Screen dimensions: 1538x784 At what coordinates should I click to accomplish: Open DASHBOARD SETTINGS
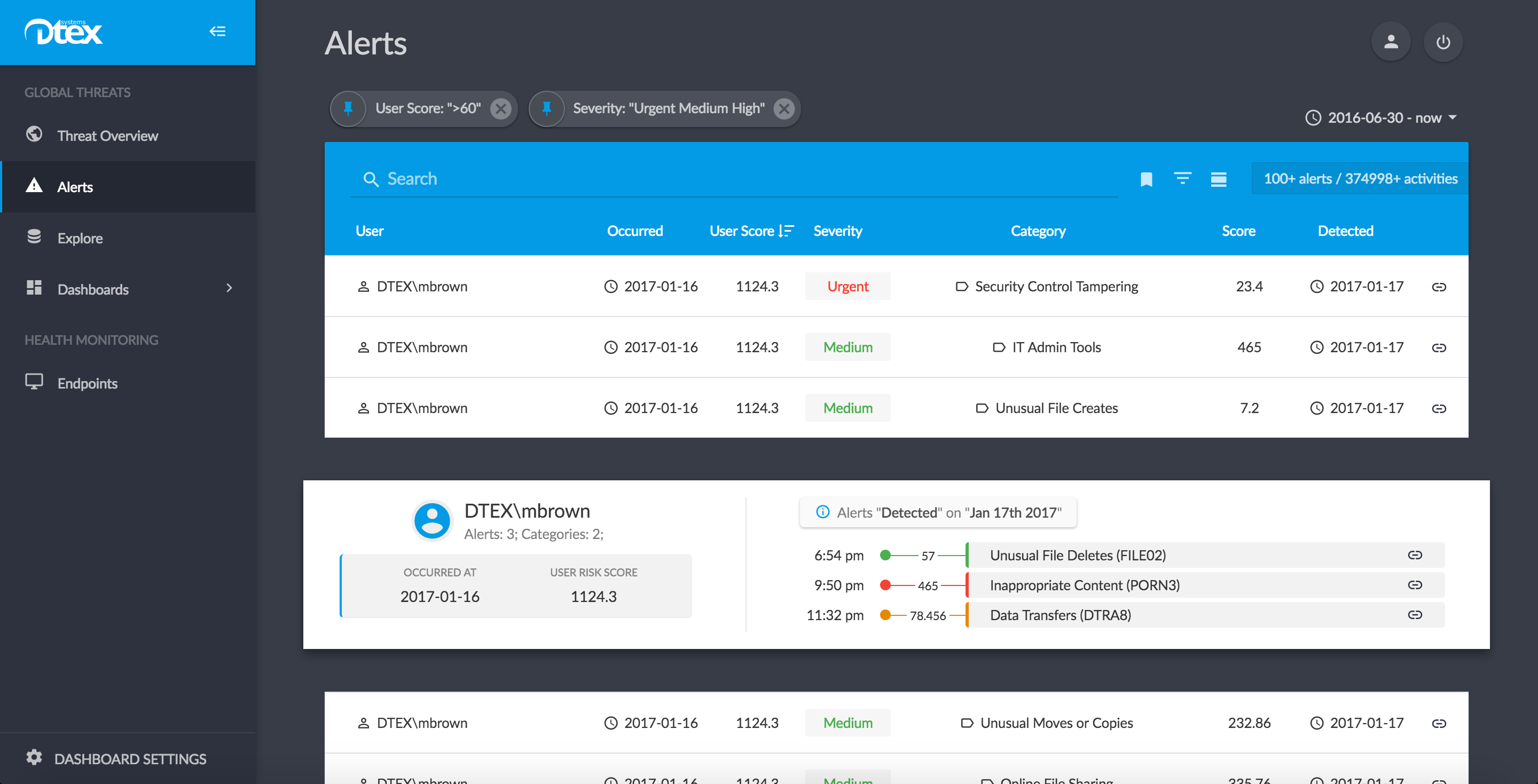[x=128, y=758]
